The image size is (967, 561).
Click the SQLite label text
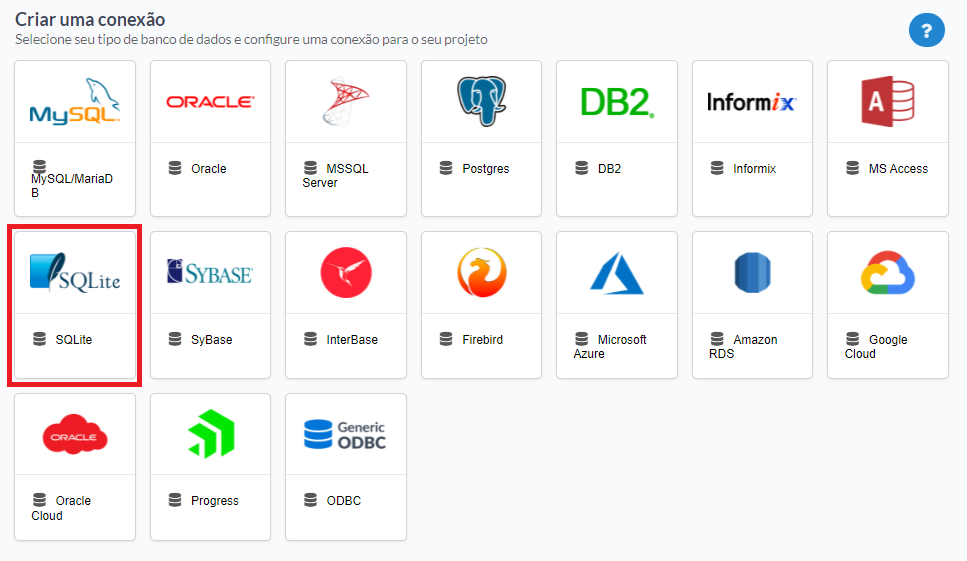pyautogui.click(x=73, y=339)
